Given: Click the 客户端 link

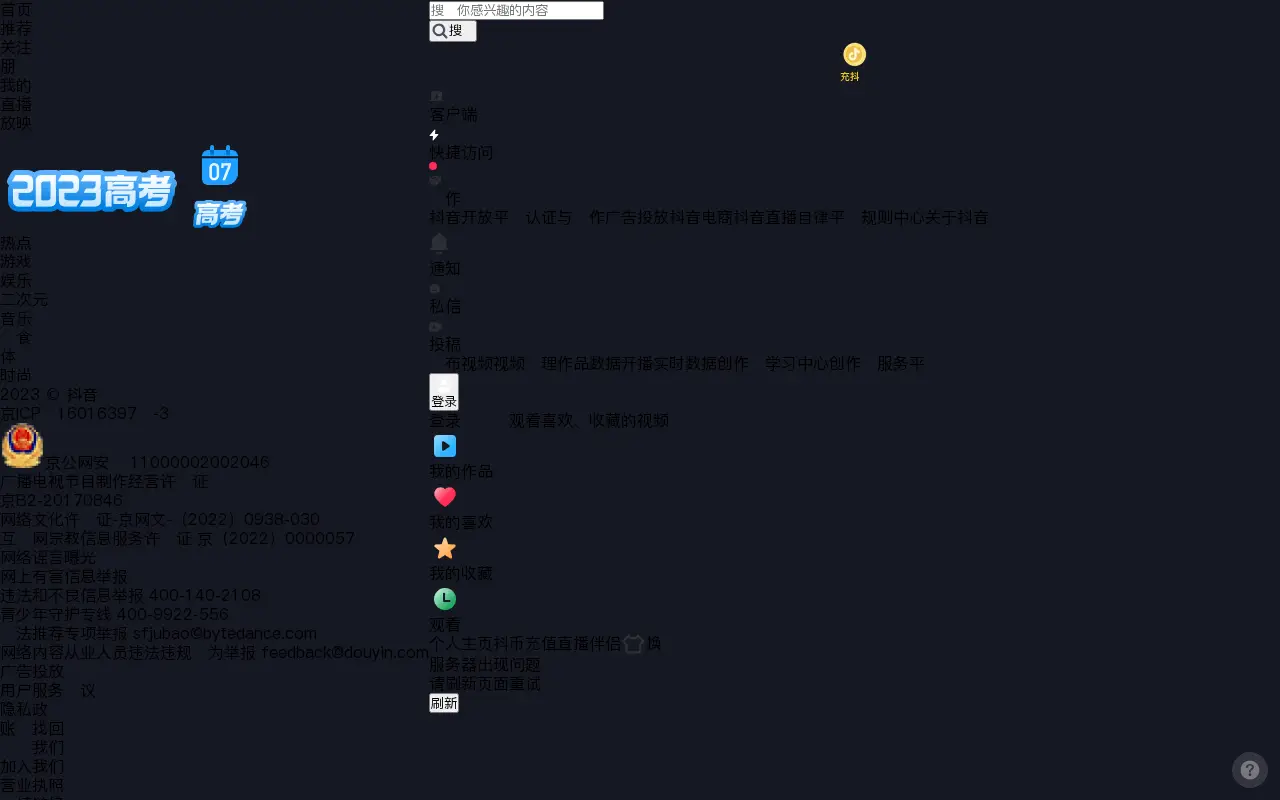Looking at the screenshot, I should click(x=453, y=114).
